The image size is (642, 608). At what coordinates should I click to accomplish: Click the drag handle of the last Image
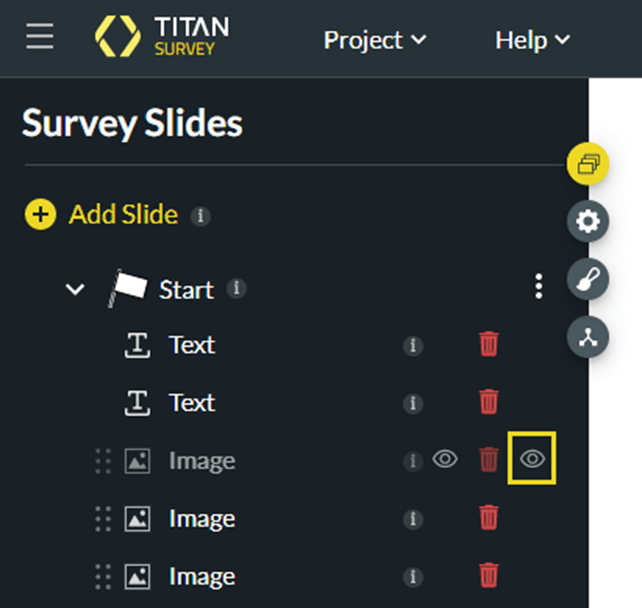tap(102, 576)
